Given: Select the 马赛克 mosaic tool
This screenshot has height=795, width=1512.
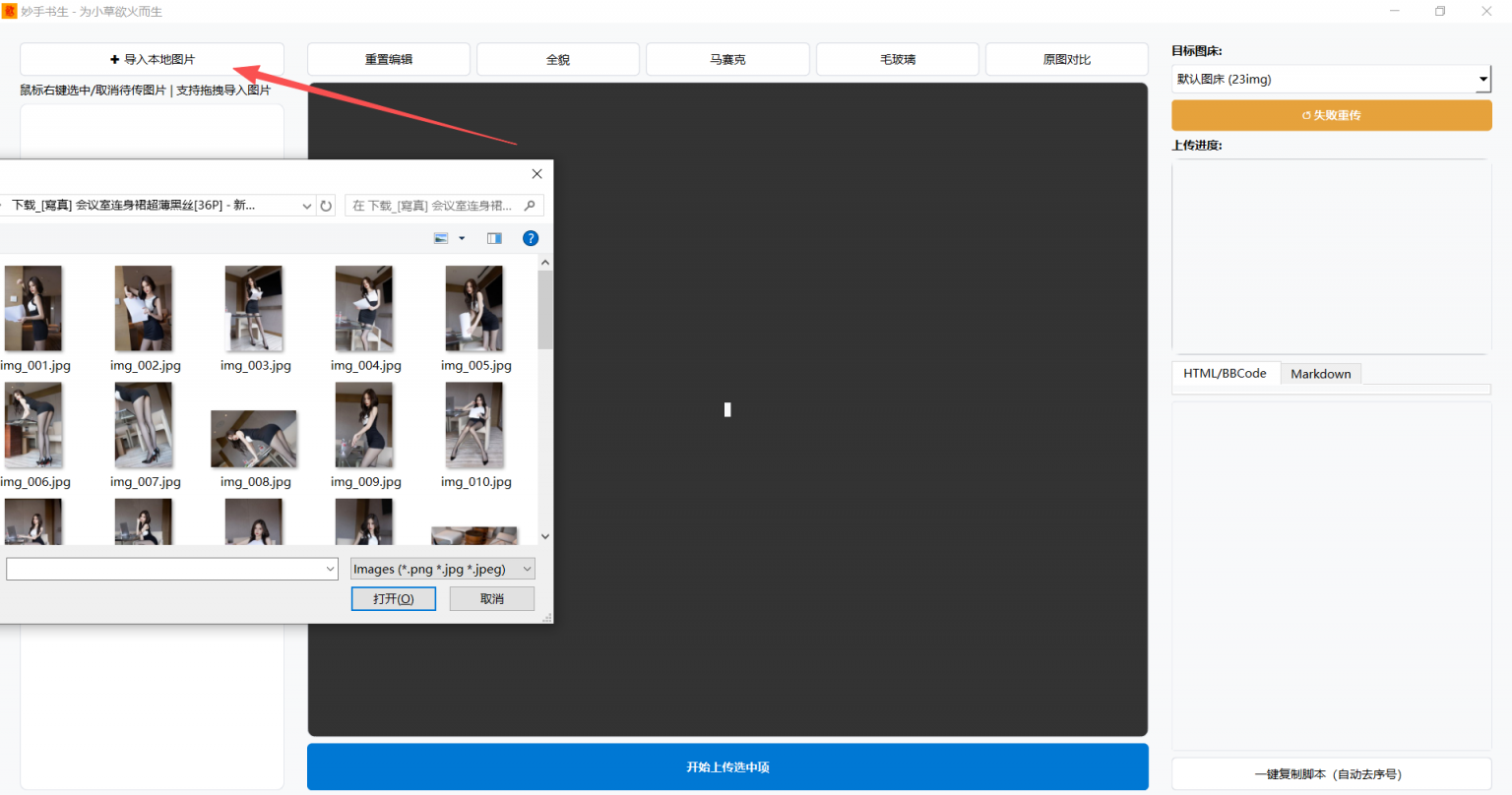Looking at the screenshot, I should pos(727,59).
